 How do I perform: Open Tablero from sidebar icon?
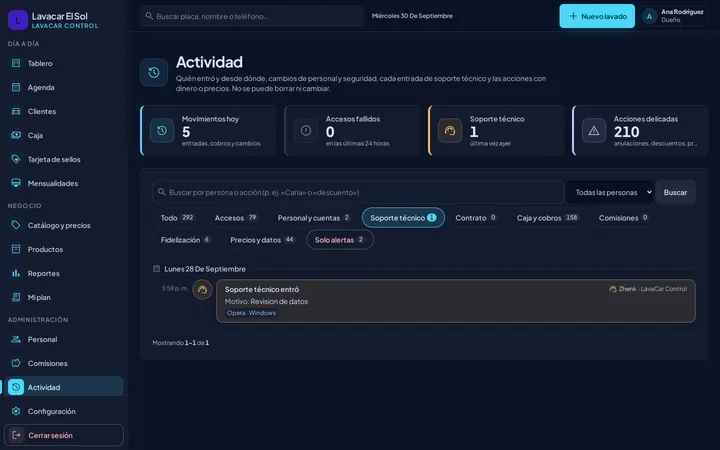(16, 63)
